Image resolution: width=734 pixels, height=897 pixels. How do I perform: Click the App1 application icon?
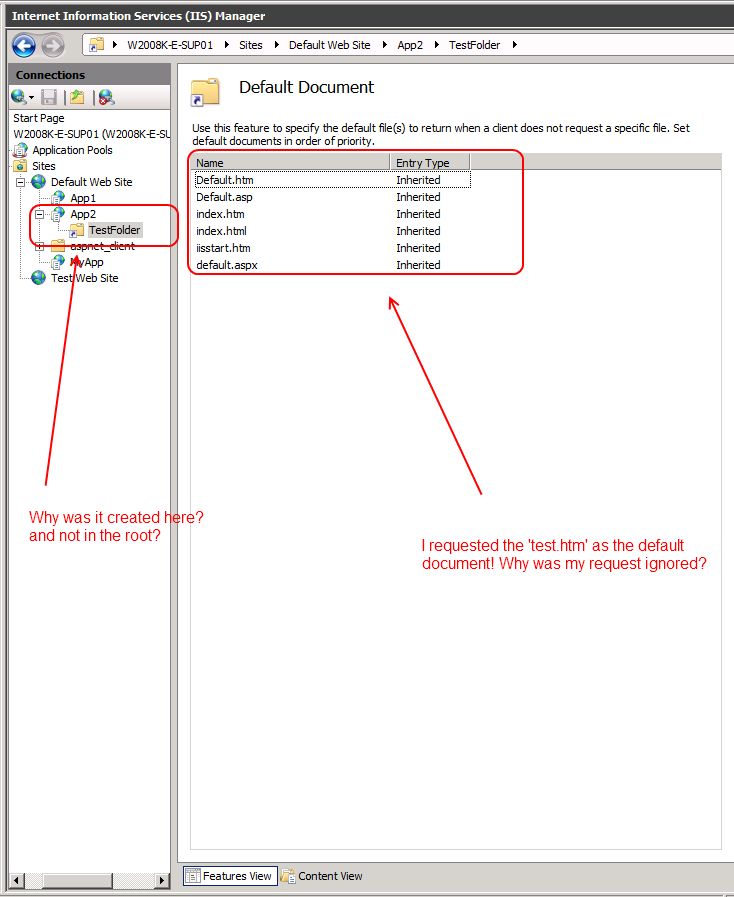tap(58, 198)
